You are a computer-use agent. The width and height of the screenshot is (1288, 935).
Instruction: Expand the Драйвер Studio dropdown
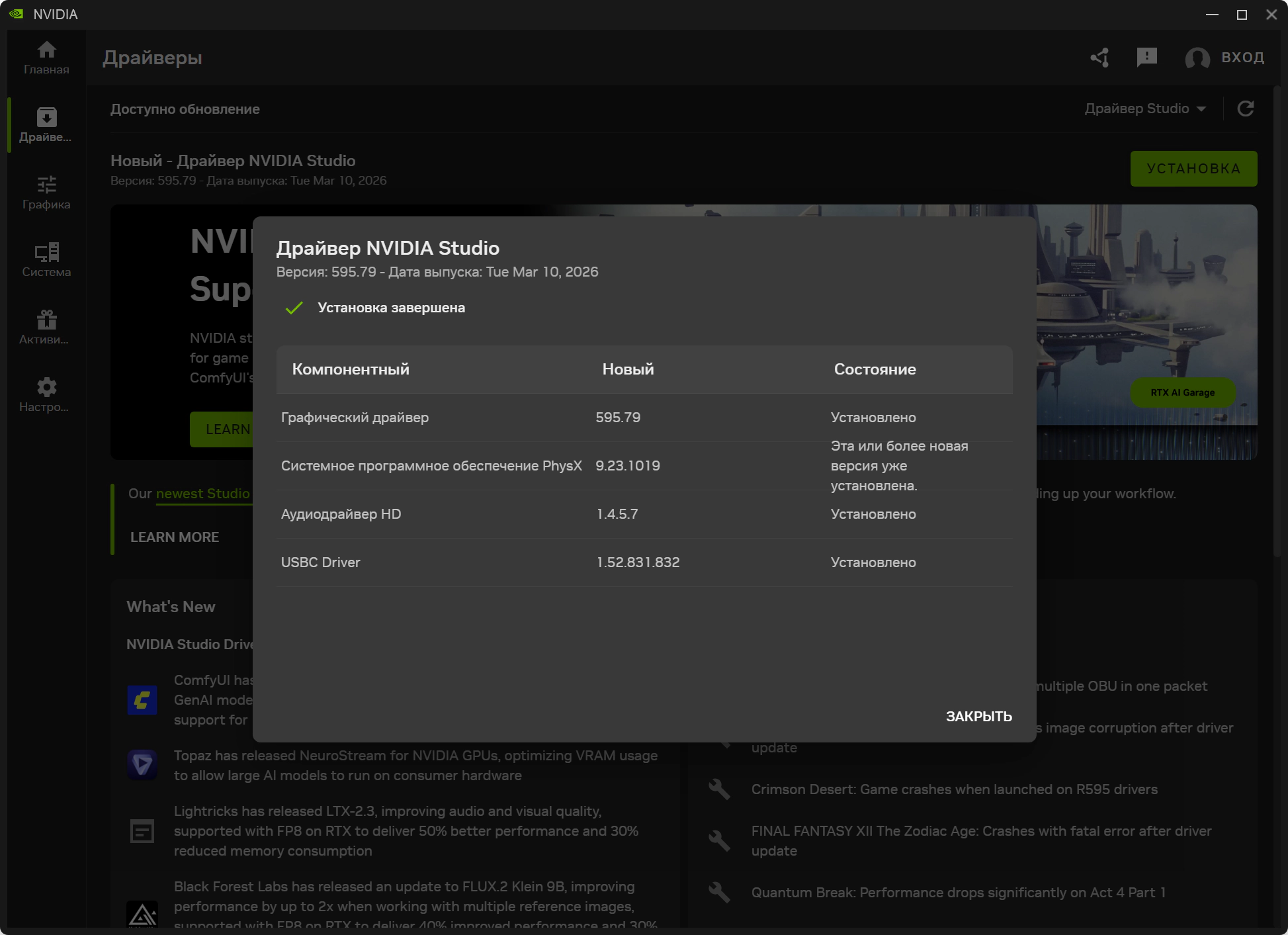tap(1144, 109)
